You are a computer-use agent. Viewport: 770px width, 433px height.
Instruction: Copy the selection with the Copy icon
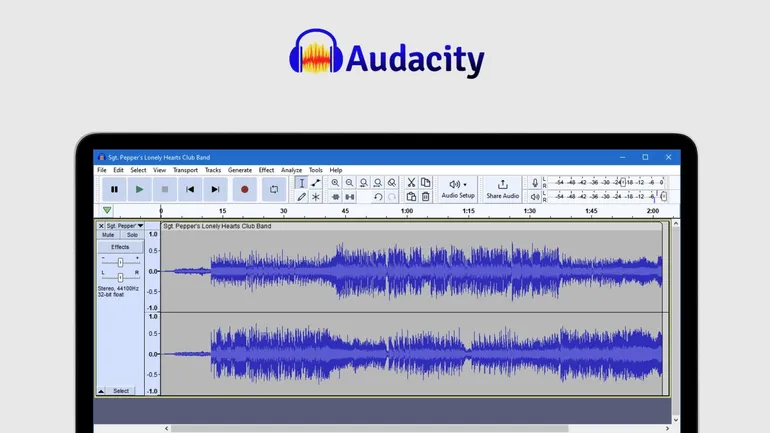click(x=425, y=183)
